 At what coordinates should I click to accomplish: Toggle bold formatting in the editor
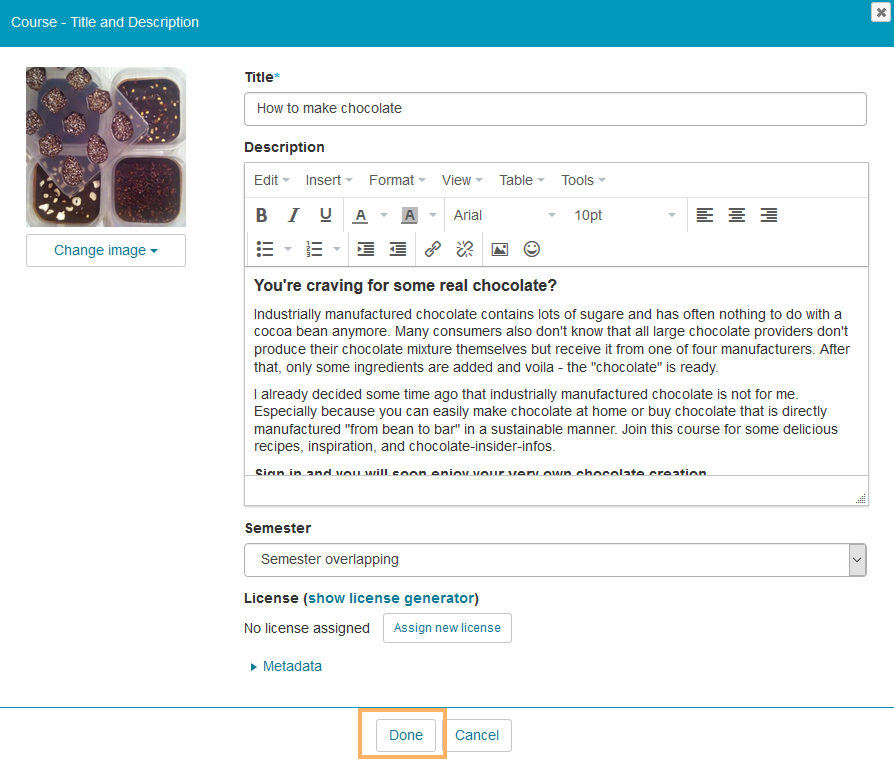262,215
